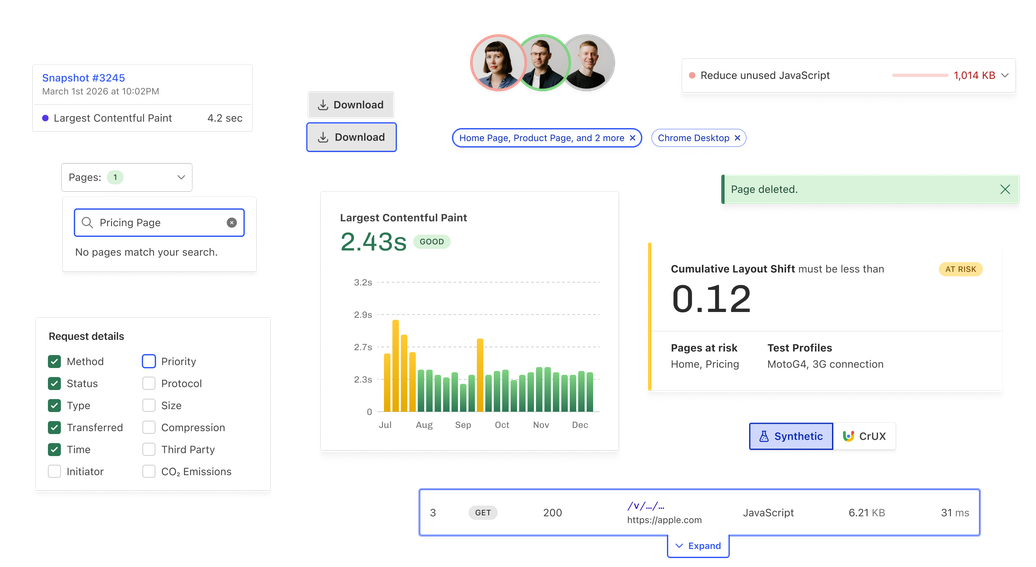Screen dimensions: 1036x567
Task: Open the Pages dropdown
Action: coord(127,177)
